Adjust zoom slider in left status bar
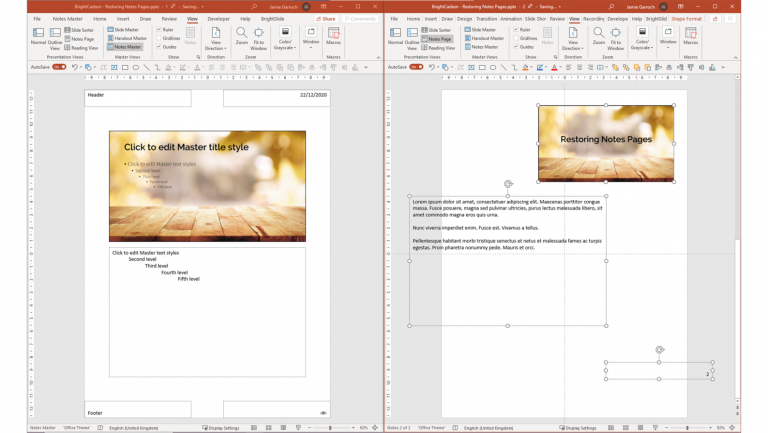The width and height of the screenshot is (768, 433). tap(331, 428)
